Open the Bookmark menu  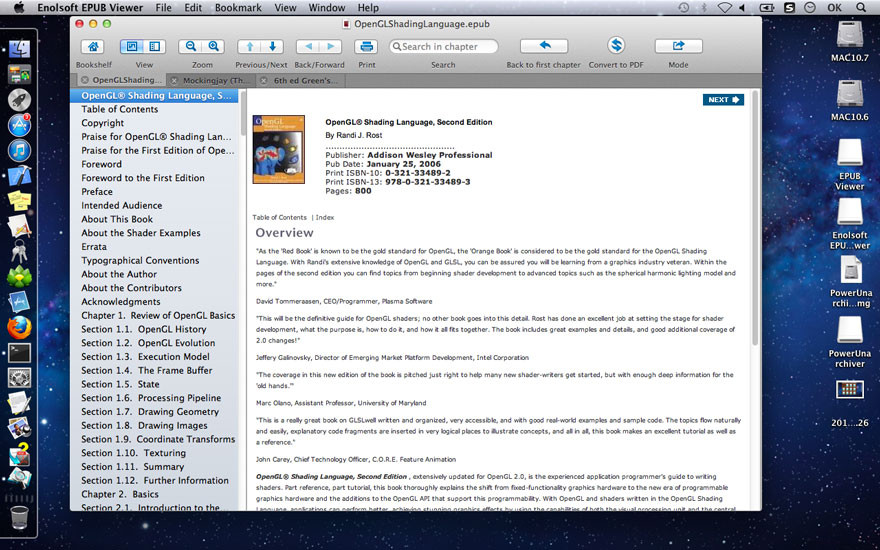point(238,8)
